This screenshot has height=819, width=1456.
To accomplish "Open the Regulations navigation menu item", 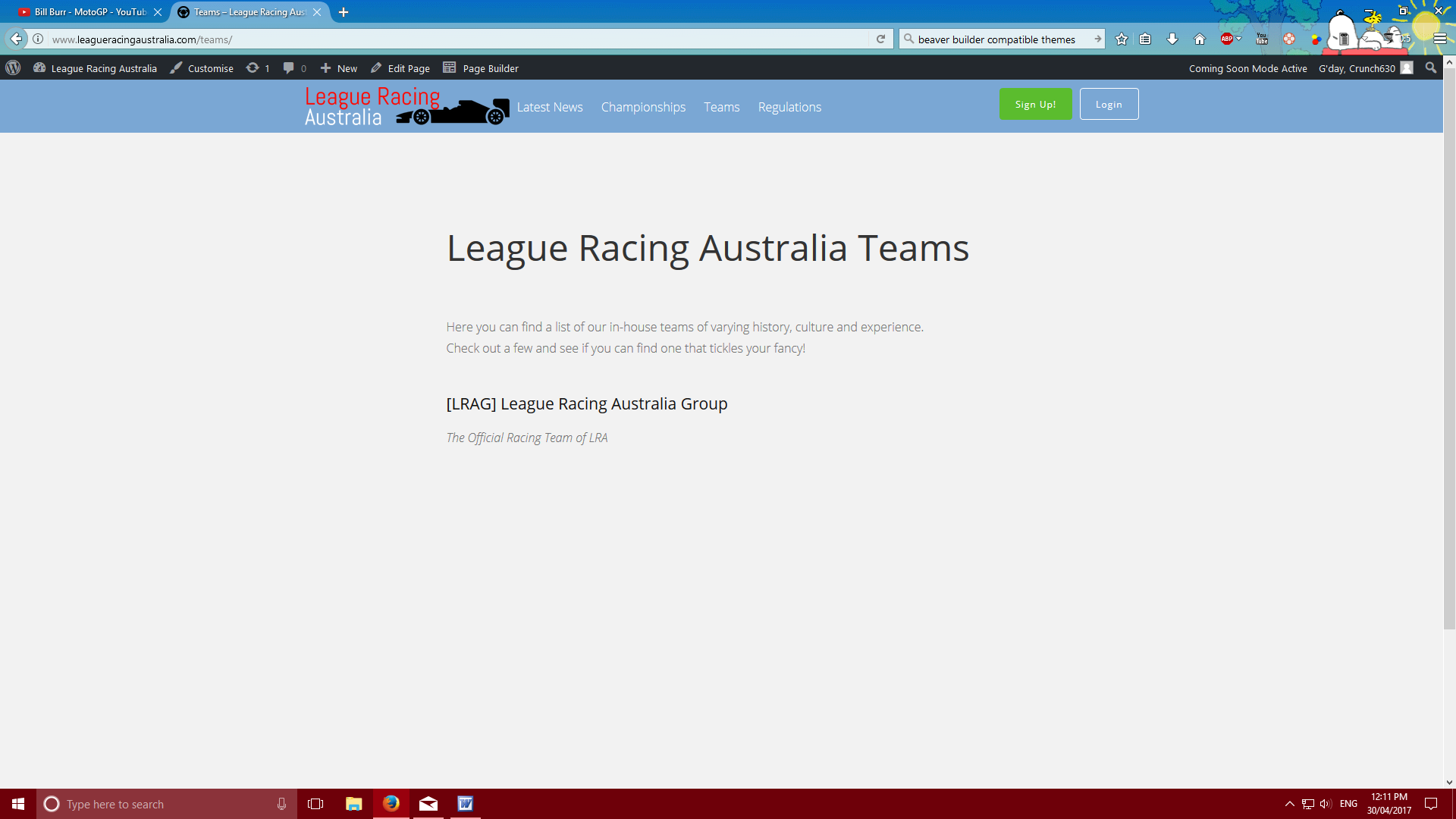I will pyautogui.click(x=789, y=107).
